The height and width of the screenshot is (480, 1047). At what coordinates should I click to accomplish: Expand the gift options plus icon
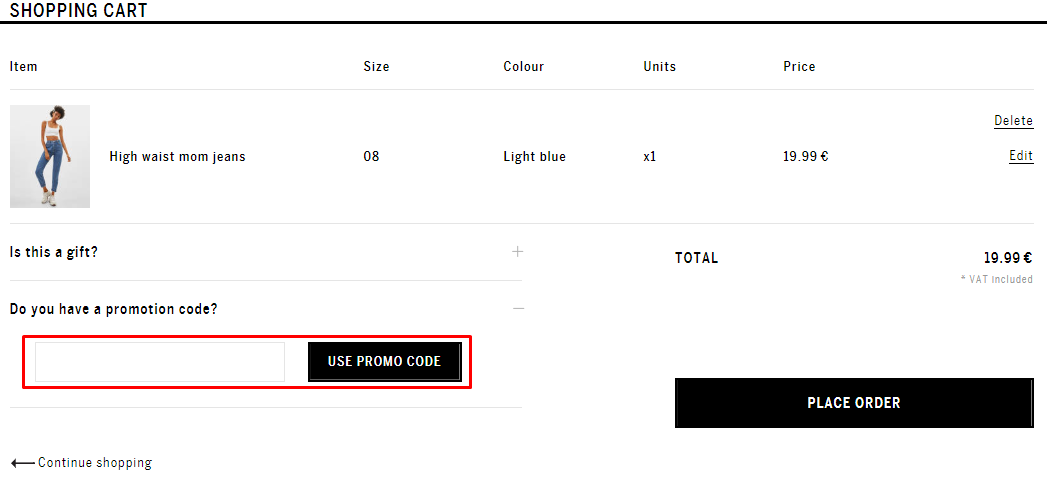click(x=517, y=252)
